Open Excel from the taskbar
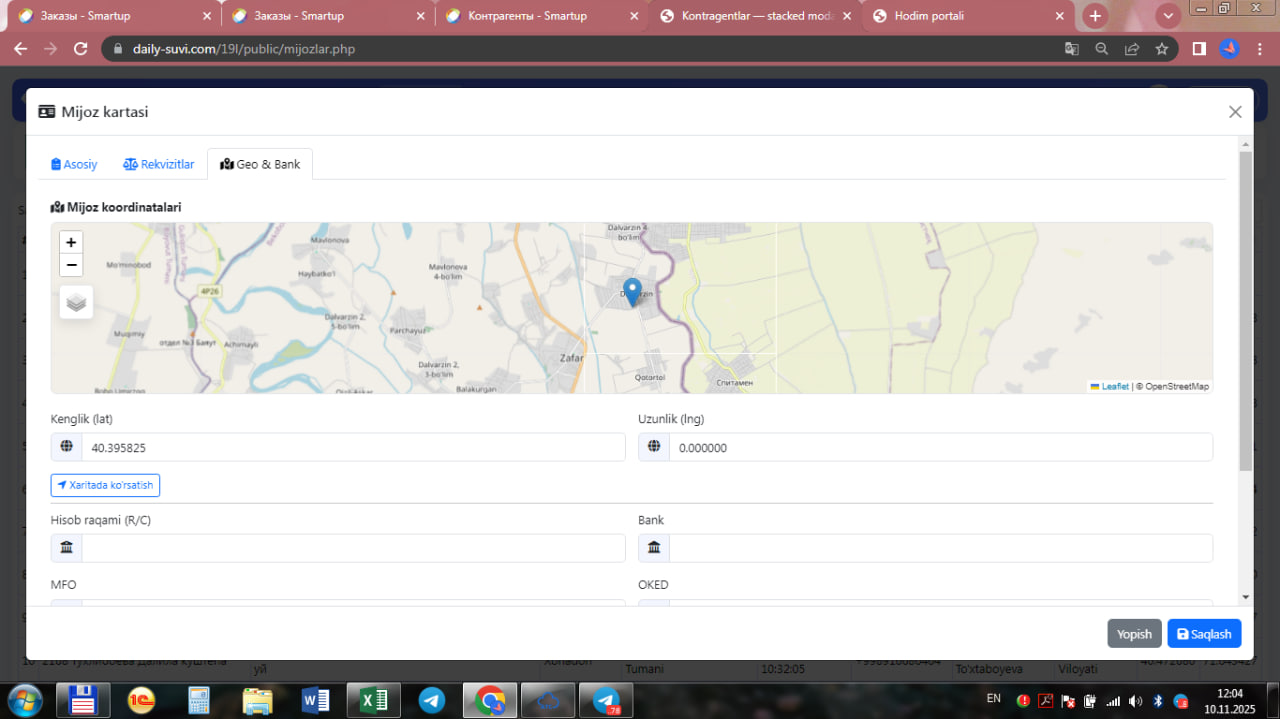The width and height of the screenshot is (1280, 719). (374, 700)
